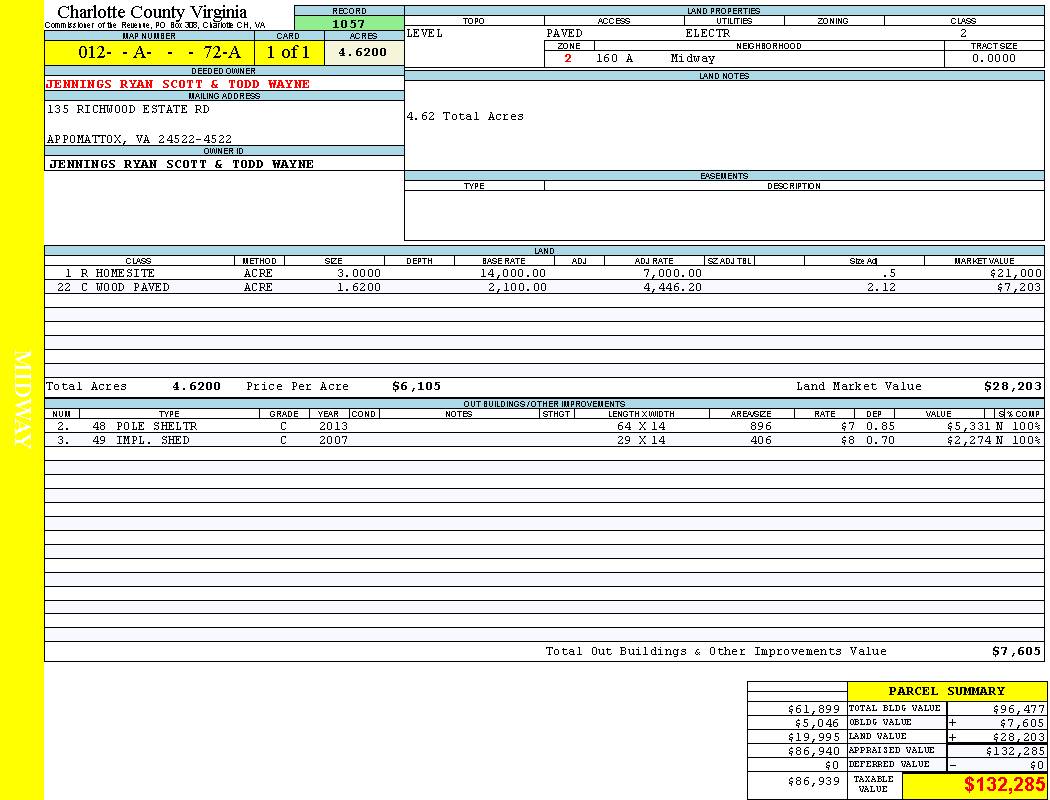This screenshot has width=1050, height=800.
Task: Click the owner ID name in bold black
Action: coord(181,164)
